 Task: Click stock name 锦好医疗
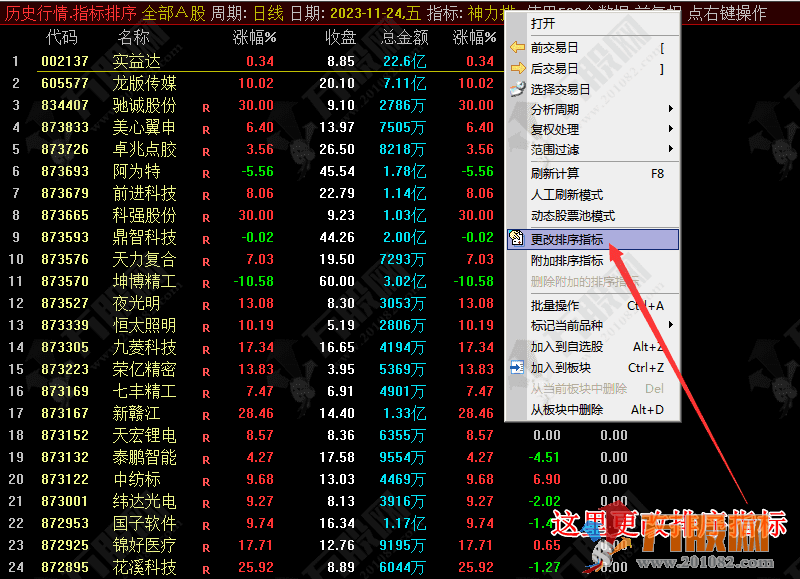tap(144, 545)
